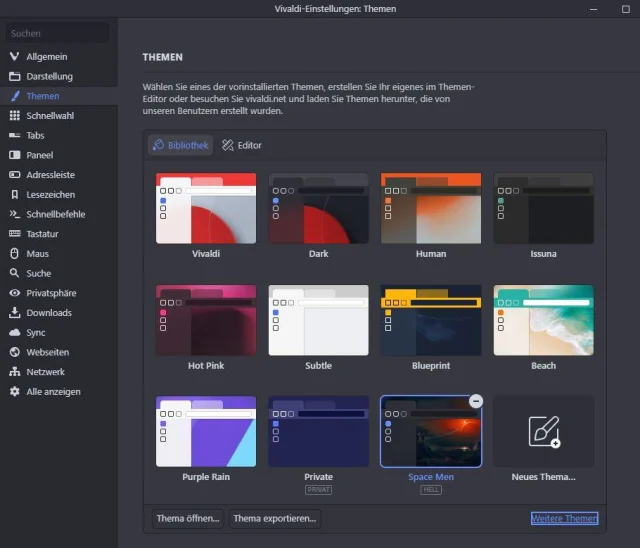
Task: Follow the Weitere Themen link
Action: tap(564, 519)
